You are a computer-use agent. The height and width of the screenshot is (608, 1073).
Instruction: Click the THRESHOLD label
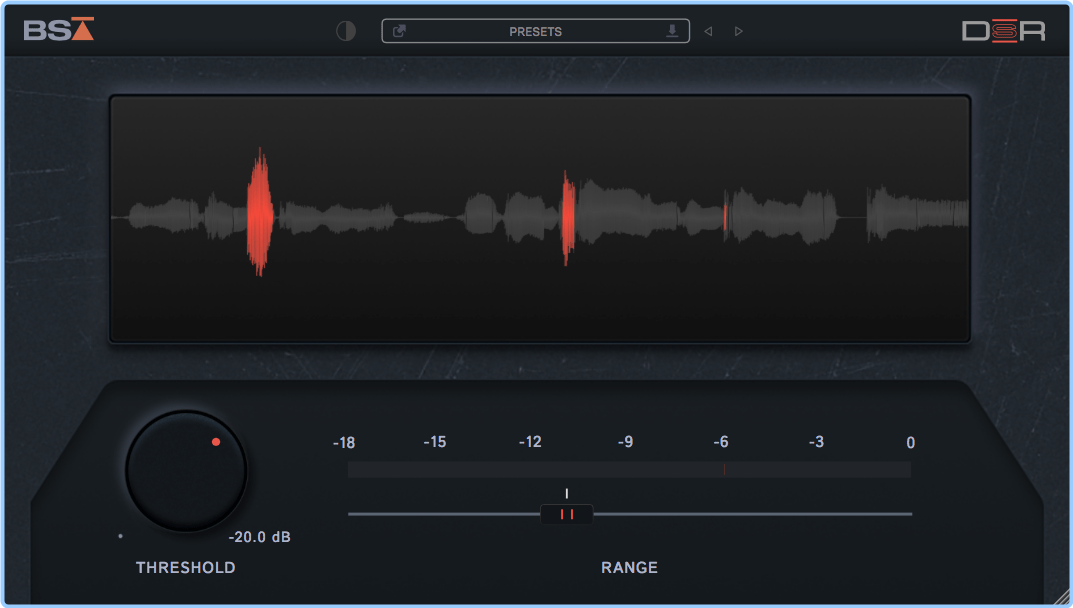tap(185, 568)
